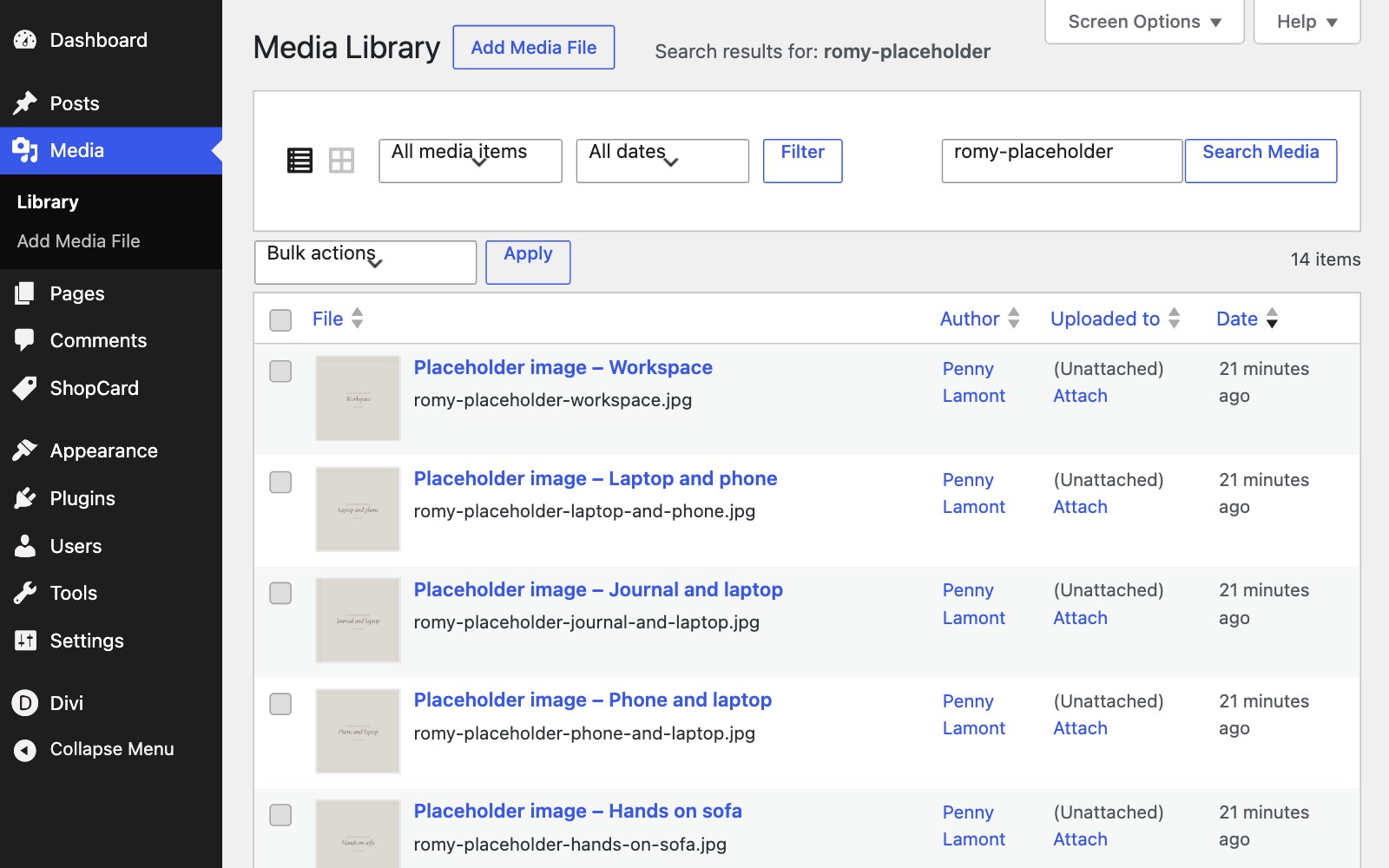Check the Journal and laptop row
Image resolution: width=1389 pixels, height=868 pixels.
tap(280, 594)
